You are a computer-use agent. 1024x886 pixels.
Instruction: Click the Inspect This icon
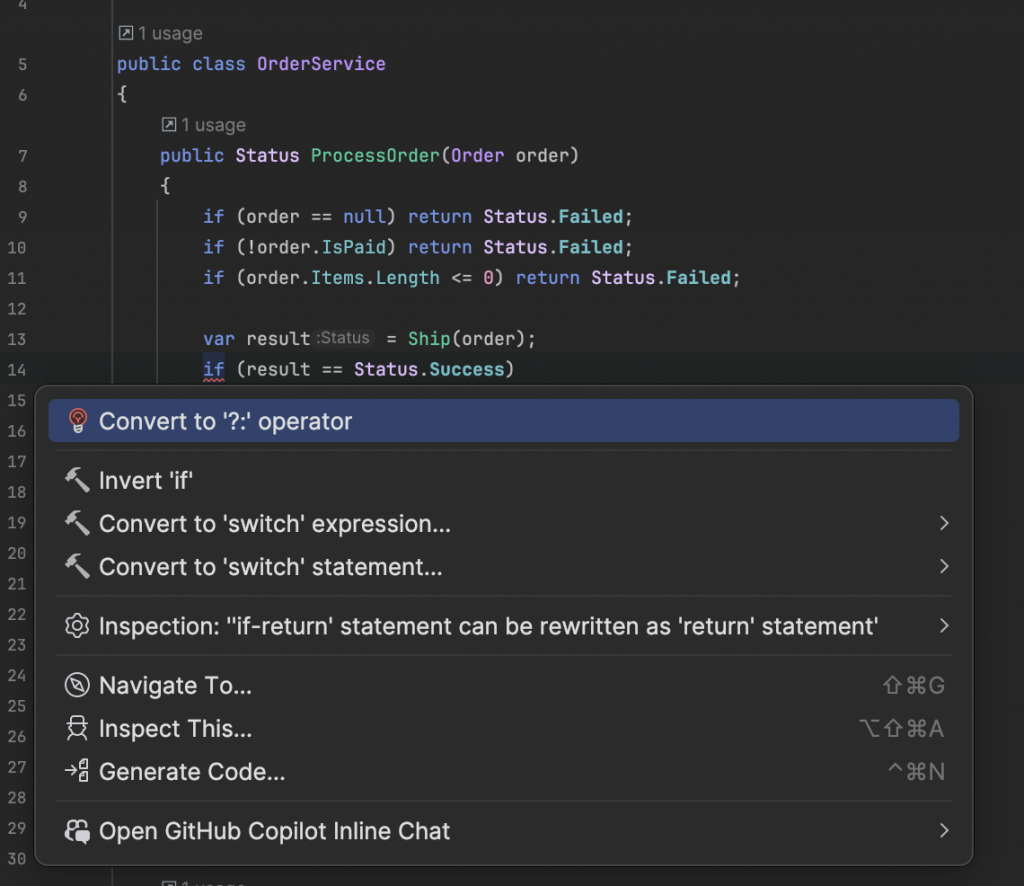[x=77, y=729]
